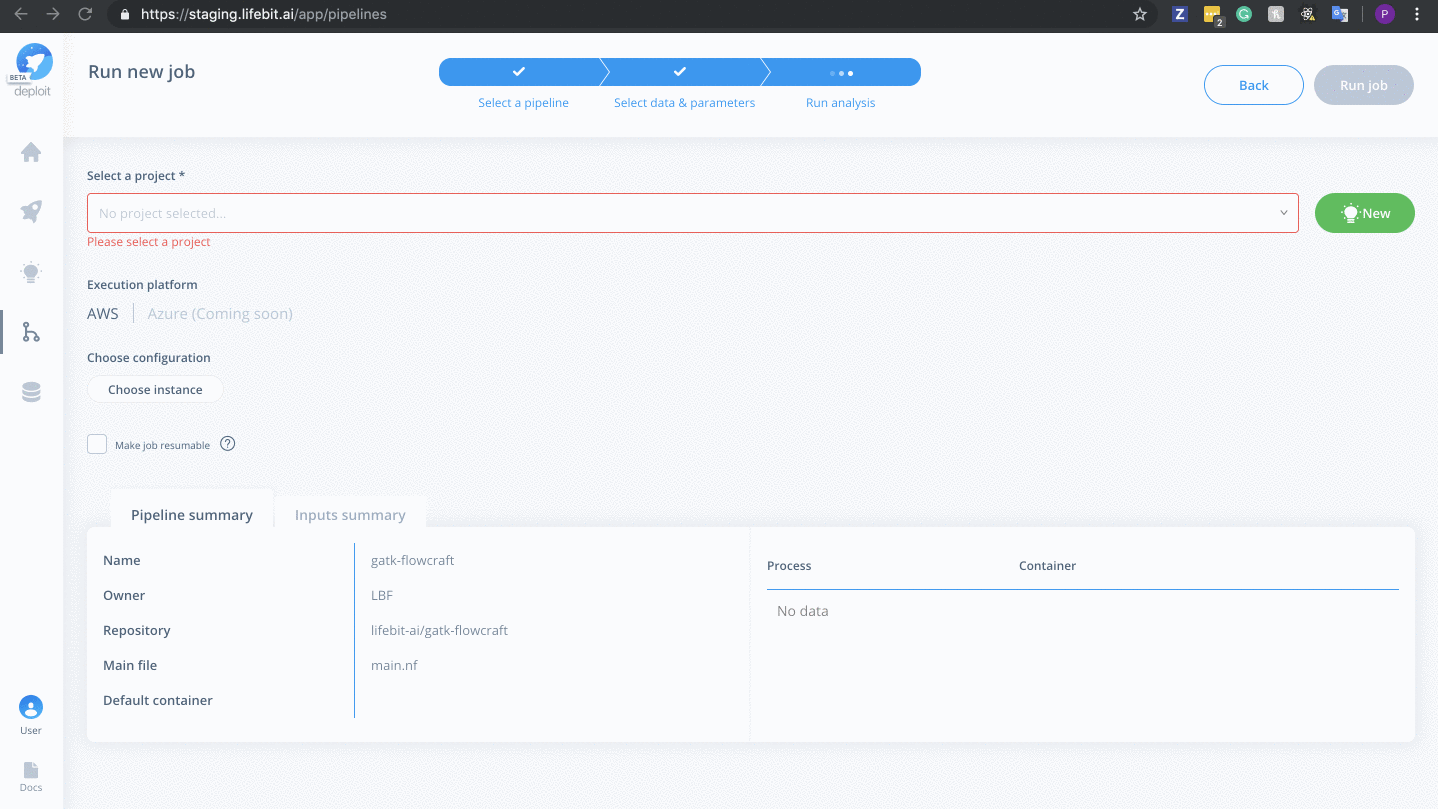Click the Choose instance button
This screenshot has width=1438, height=809.
click(x=155, y=389)
